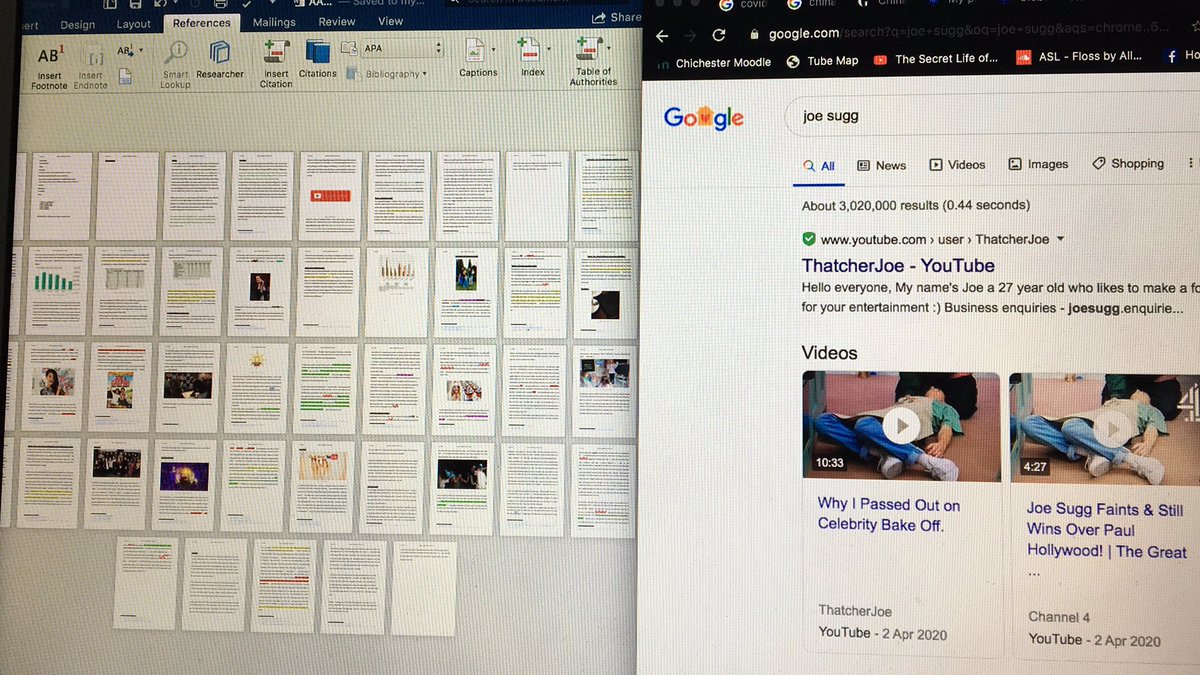Select page thumbnail with lightbulb image
The width and height of the screenshot is (1200, 675).
tap(257, 390)
